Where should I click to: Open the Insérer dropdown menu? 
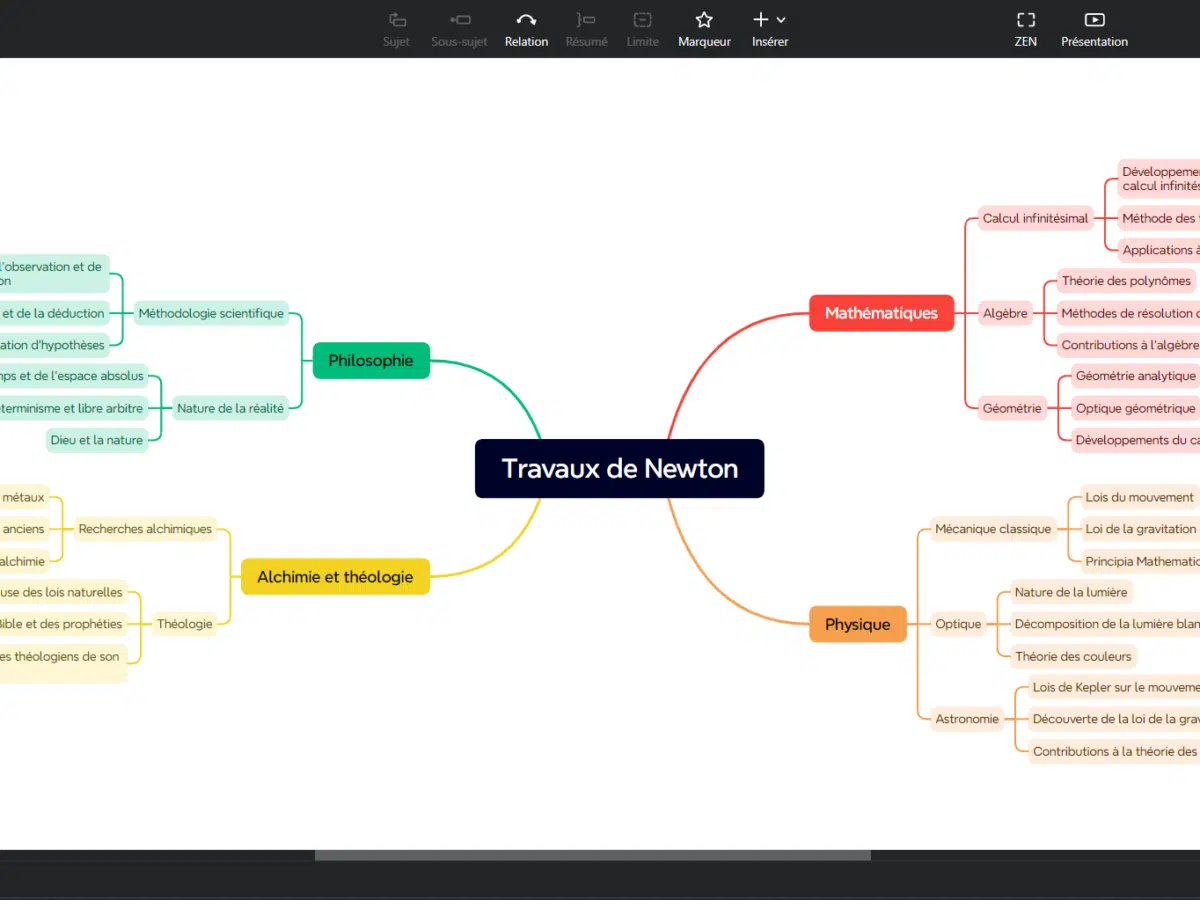[769, 20]
